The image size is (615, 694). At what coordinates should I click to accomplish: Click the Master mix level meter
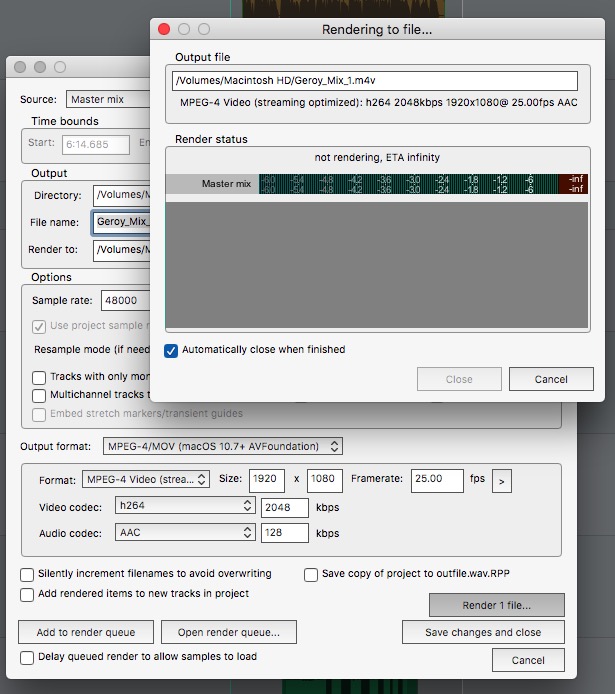tap(423, 184)
